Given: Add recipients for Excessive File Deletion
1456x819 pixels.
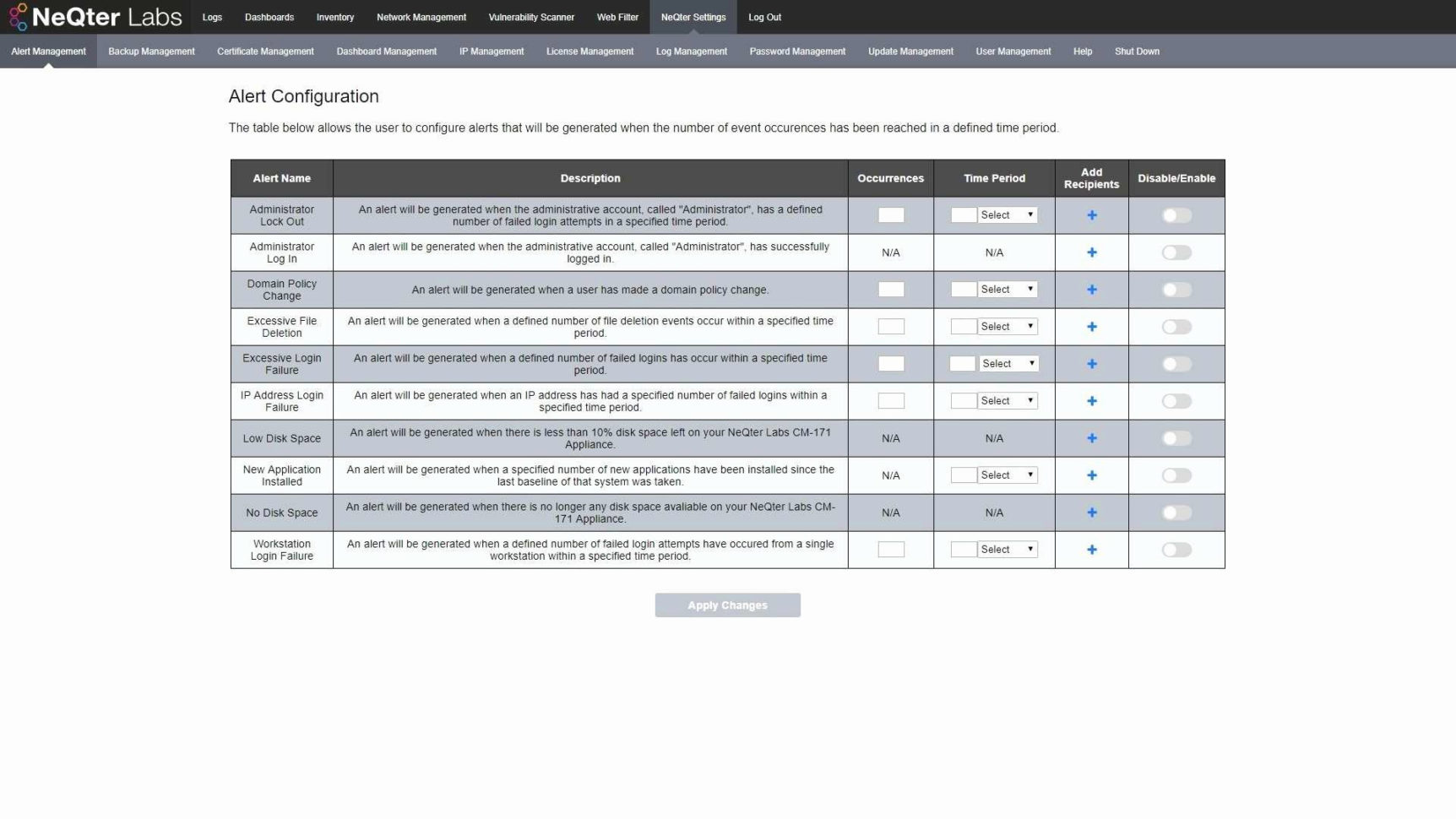Looking at the screenshot, I should (1091, 326).
